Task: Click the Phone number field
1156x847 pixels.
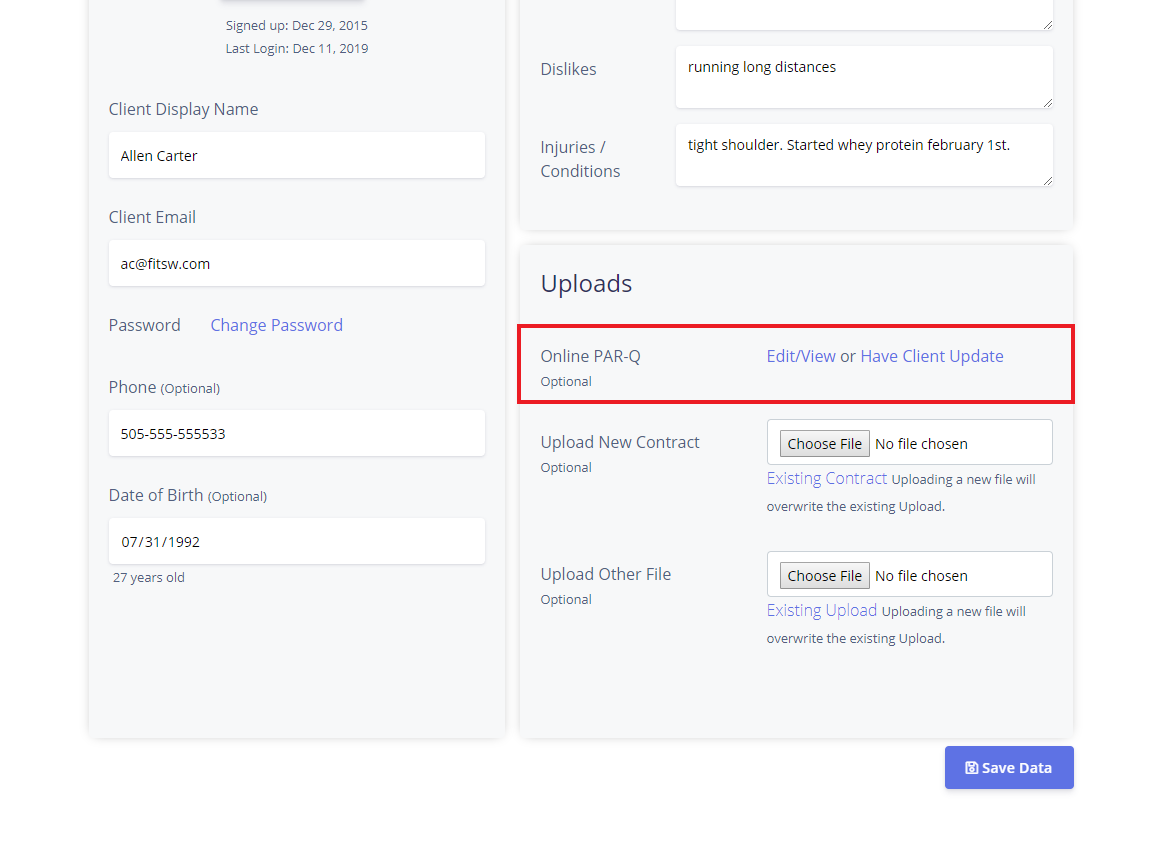Action: coord(296,433)
